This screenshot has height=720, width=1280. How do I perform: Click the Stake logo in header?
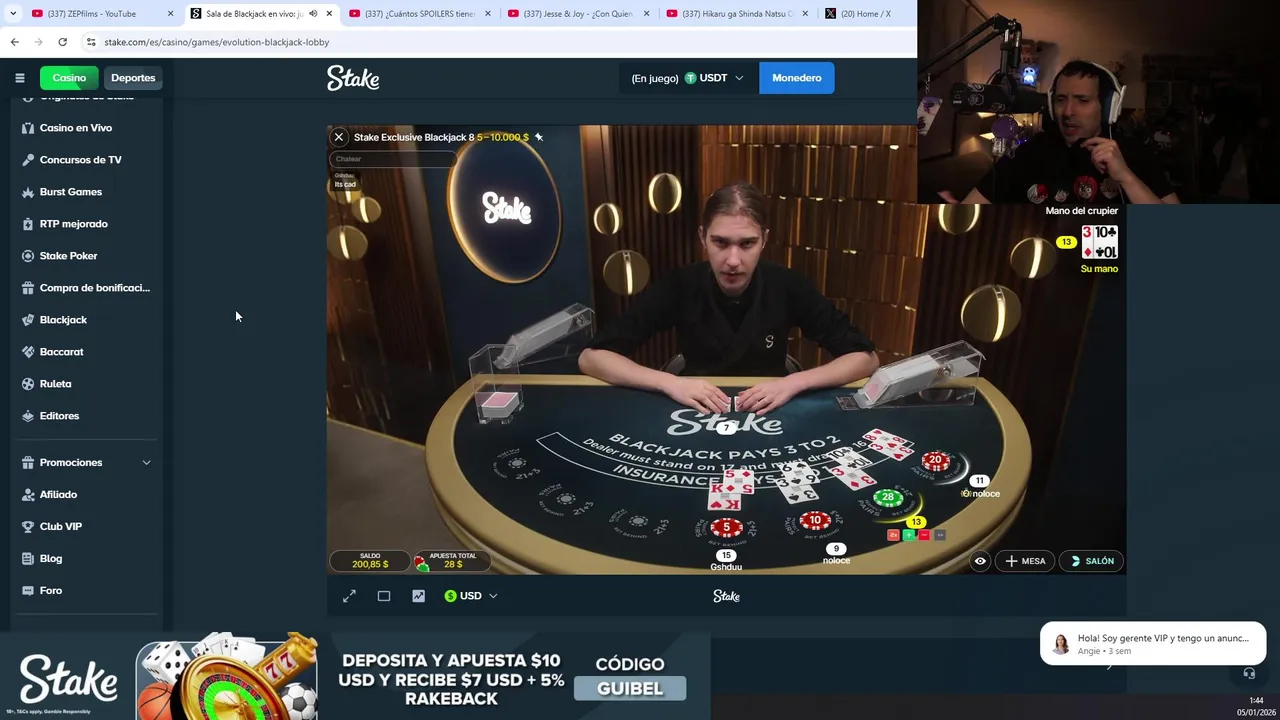353,78
